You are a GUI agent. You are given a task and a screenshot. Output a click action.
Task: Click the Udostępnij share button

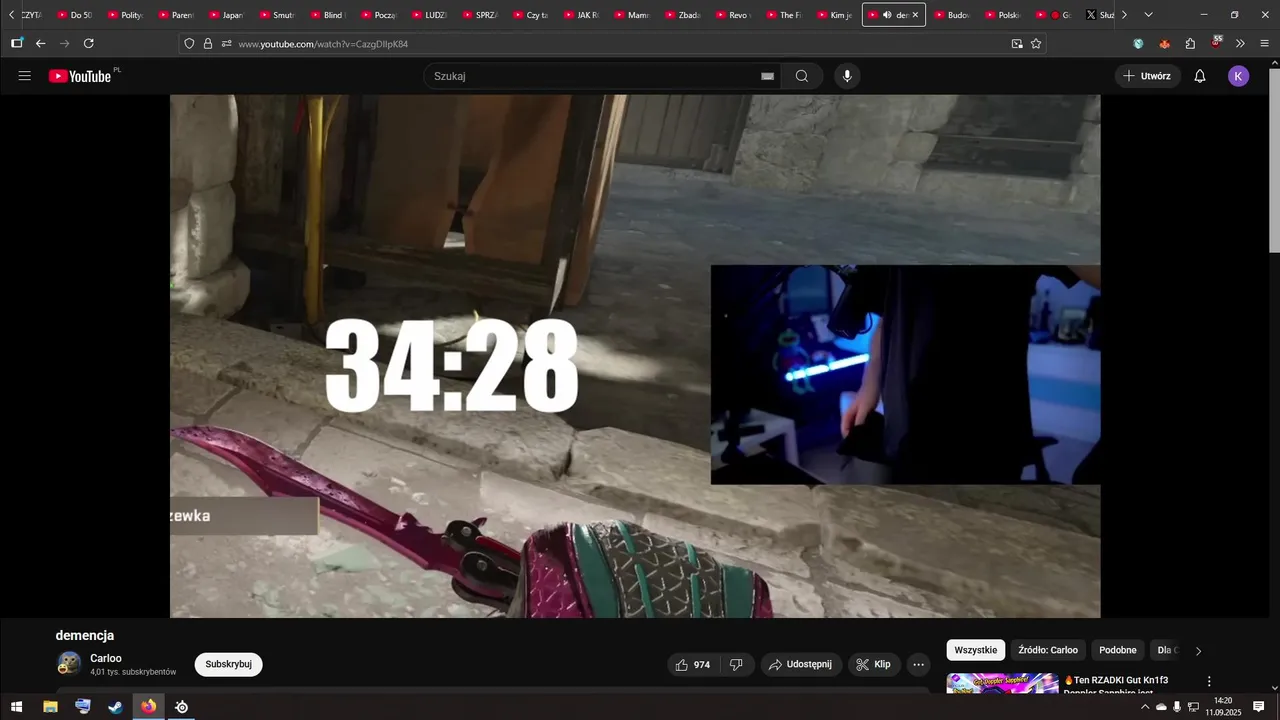pos(801,664)
